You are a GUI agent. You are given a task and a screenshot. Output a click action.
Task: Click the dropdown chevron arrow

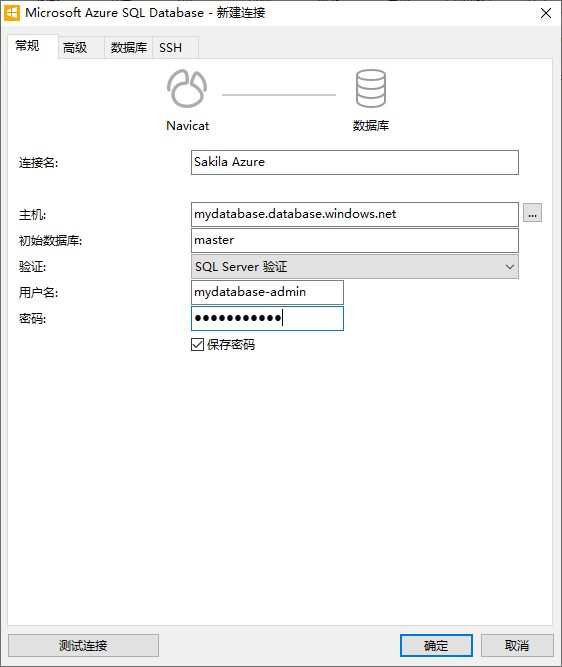(x=510, y=267)
